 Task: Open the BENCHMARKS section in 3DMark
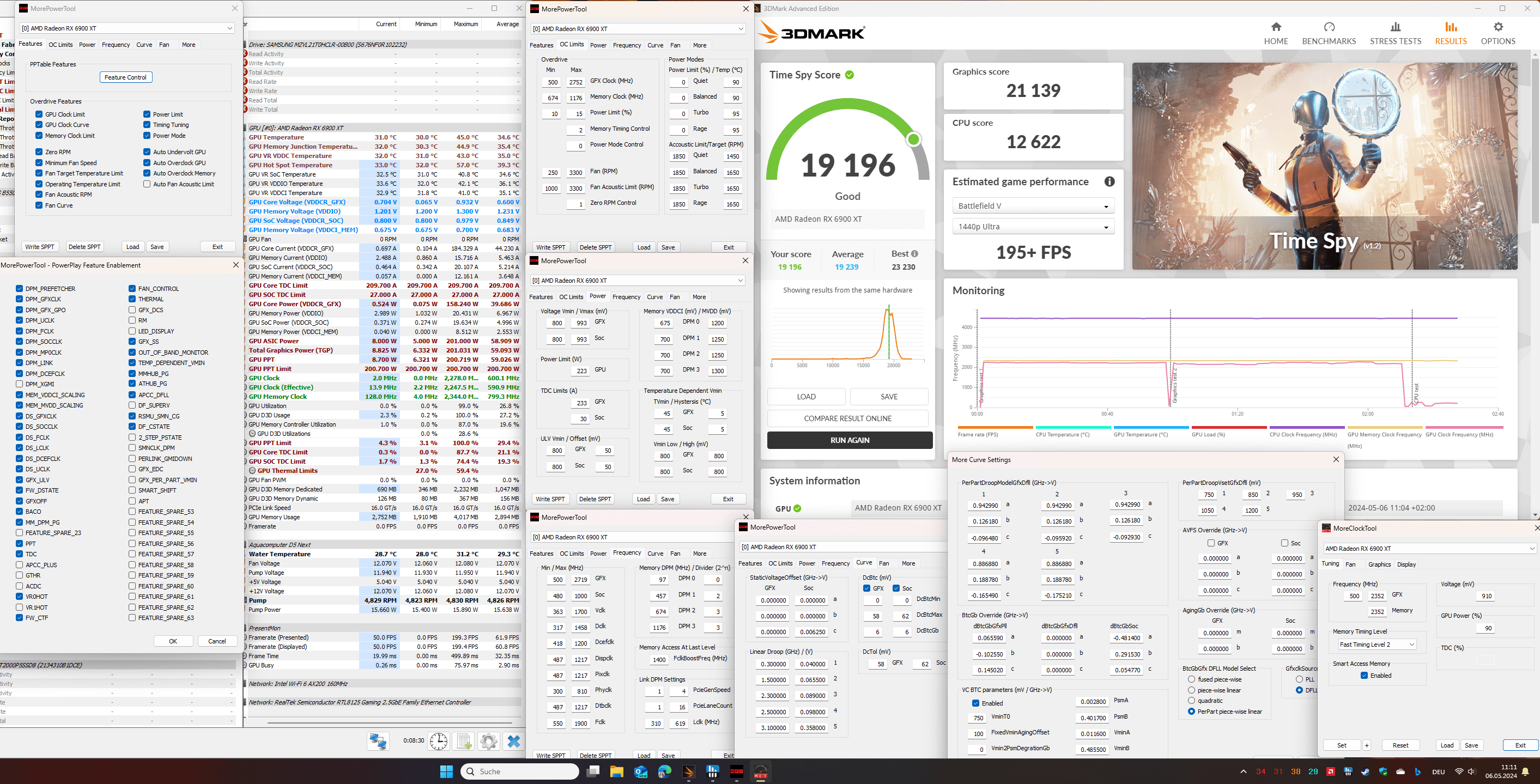click(x=1329, y=33)
